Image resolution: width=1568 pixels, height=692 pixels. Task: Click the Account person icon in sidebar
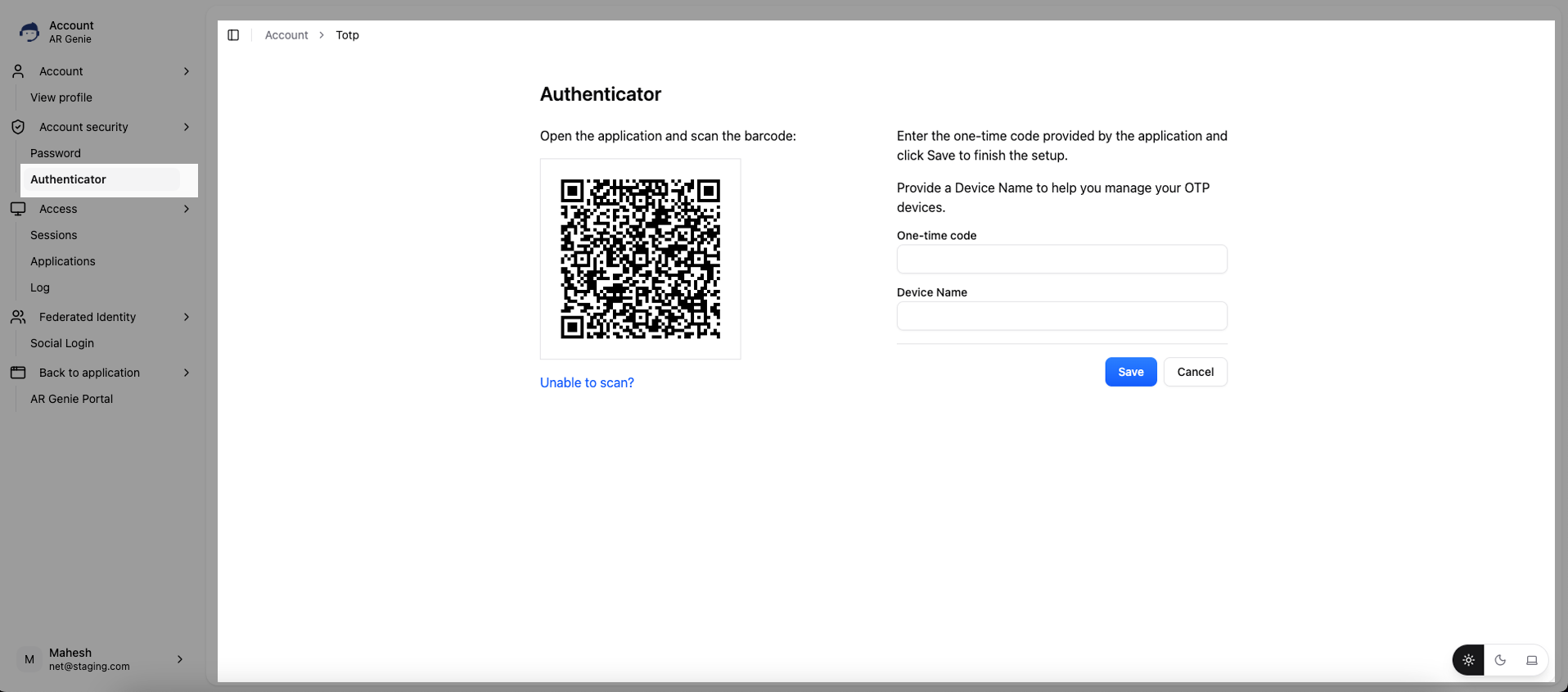(x=18, y=71)
